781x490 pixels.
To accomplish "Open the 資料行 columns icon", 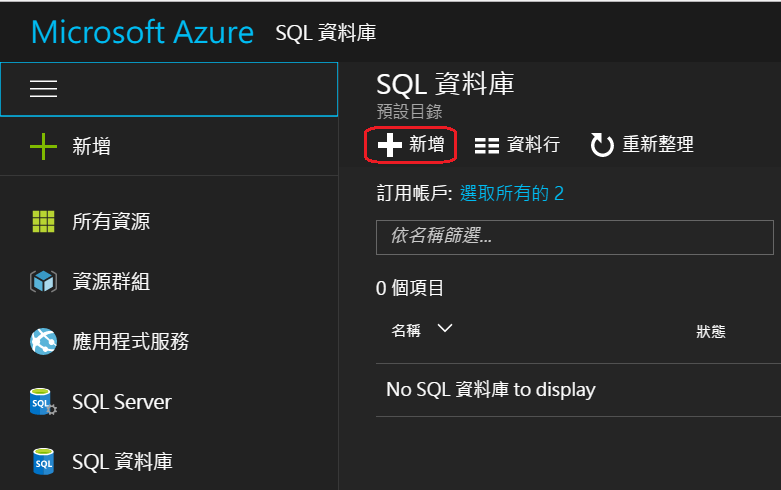I will [x=487, y=146].
